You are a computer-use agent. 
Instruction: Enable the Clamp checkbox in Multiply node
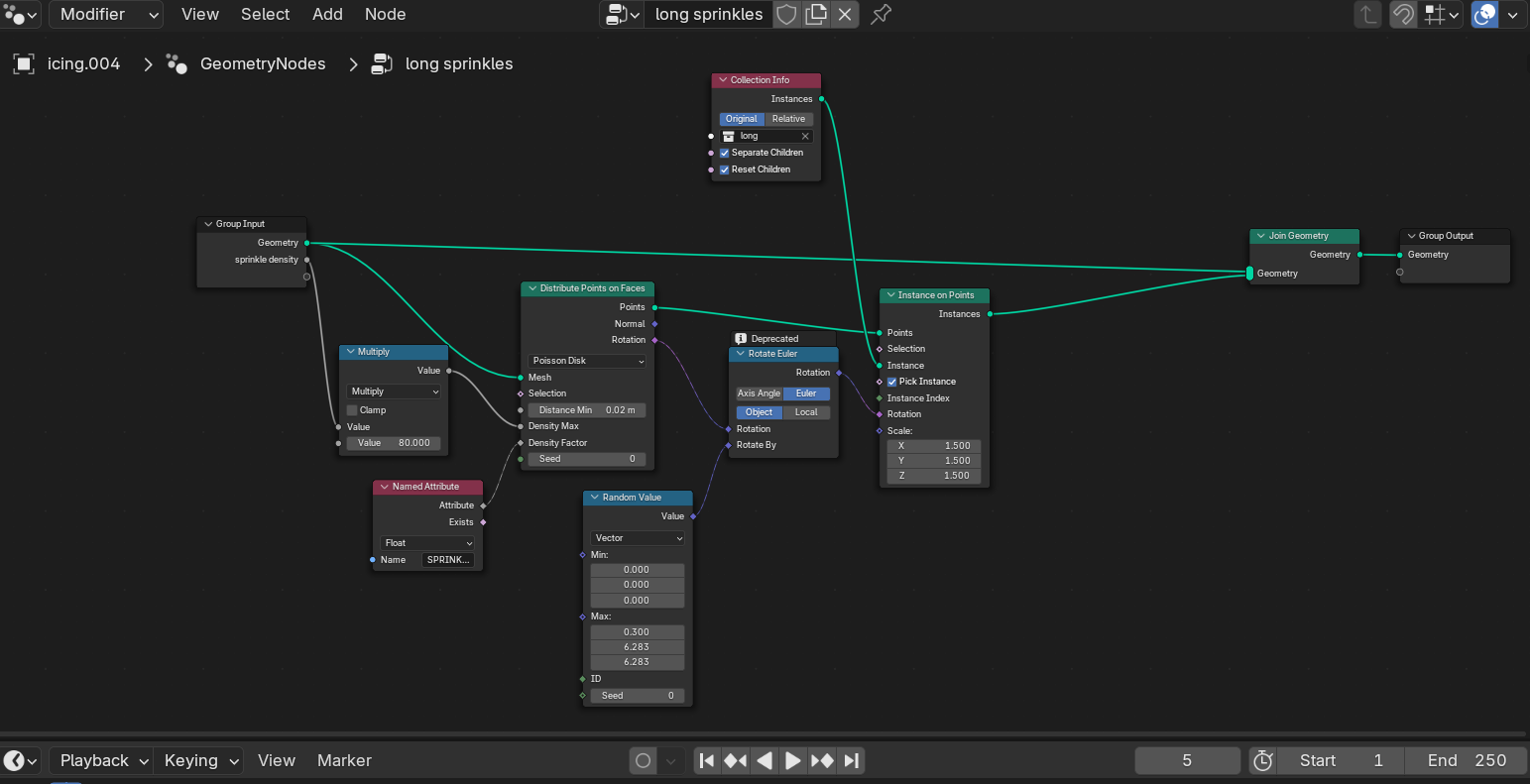(x=352, y=410)
